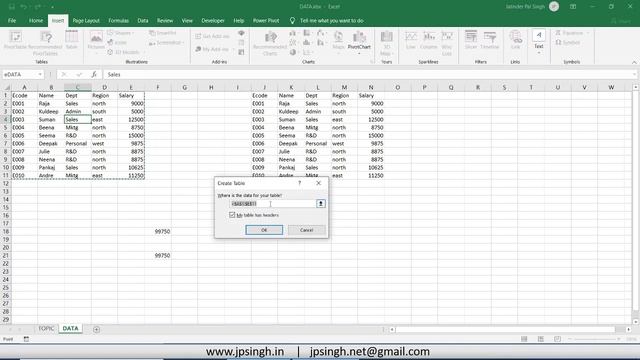Image resolution: width=640 pixels, height=360 pixels.
Task: Open the Charts dialog launcher
Action: (x=371, y=62)
